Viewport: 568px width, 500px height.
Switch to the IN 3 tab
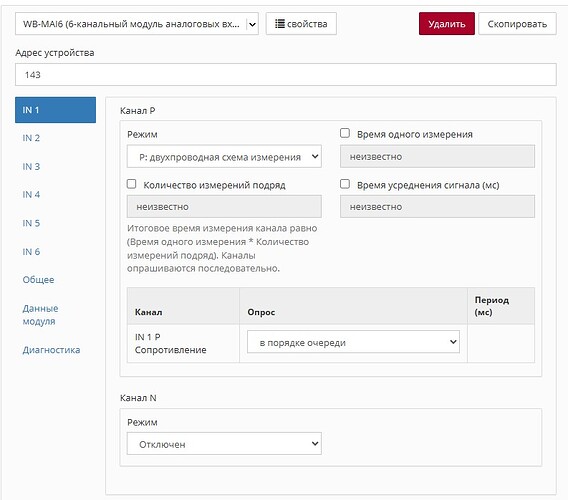(x=31, y=167)
